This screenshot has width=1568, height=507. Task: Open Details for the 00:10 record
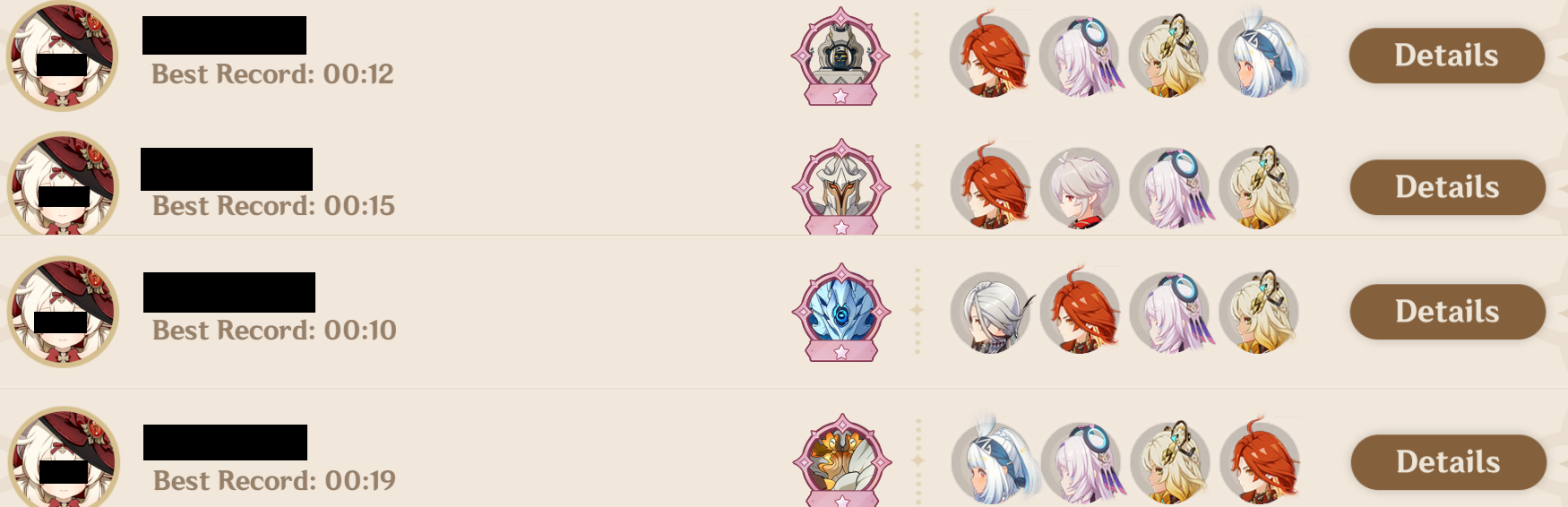[1447, 312]
